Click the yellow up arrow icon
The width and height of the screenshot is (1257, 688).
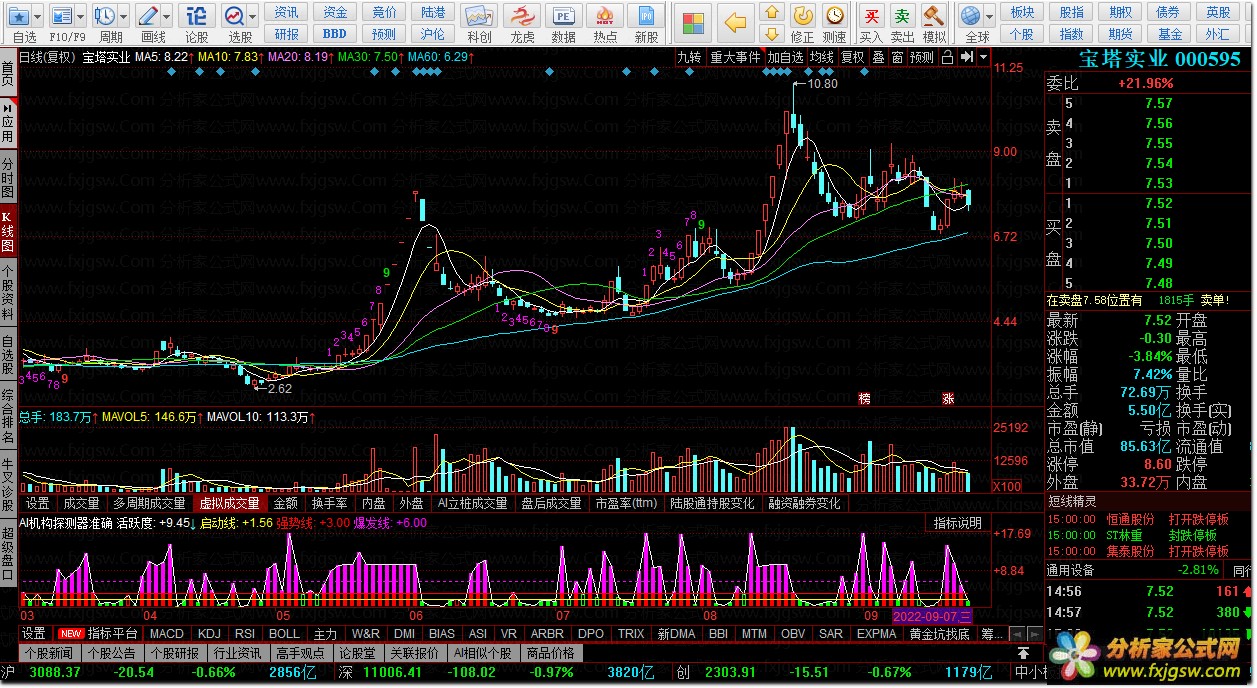tap(771, 12)
